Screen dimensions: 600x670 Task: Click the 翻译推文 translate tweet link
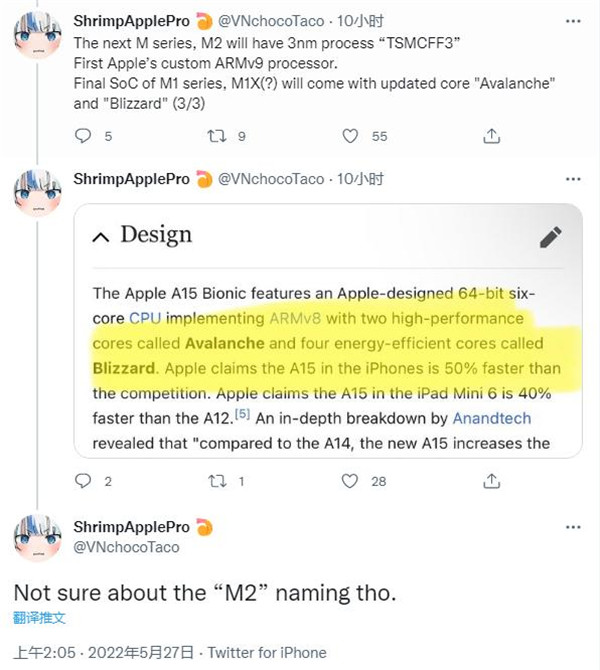click(x=39, y=618)
